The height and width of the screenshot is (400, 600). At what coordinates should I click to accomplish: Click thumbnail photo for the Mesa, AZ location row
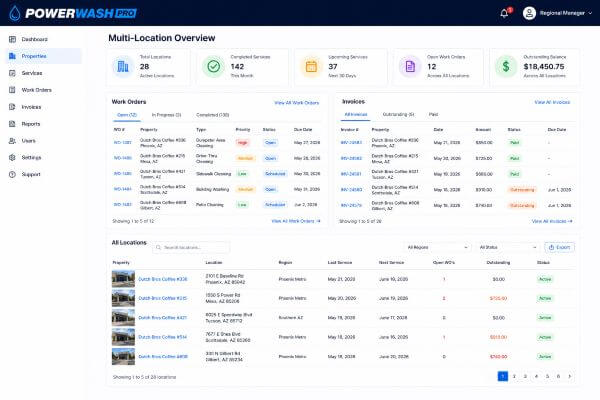pyautogui.click(x=123, y=298)
